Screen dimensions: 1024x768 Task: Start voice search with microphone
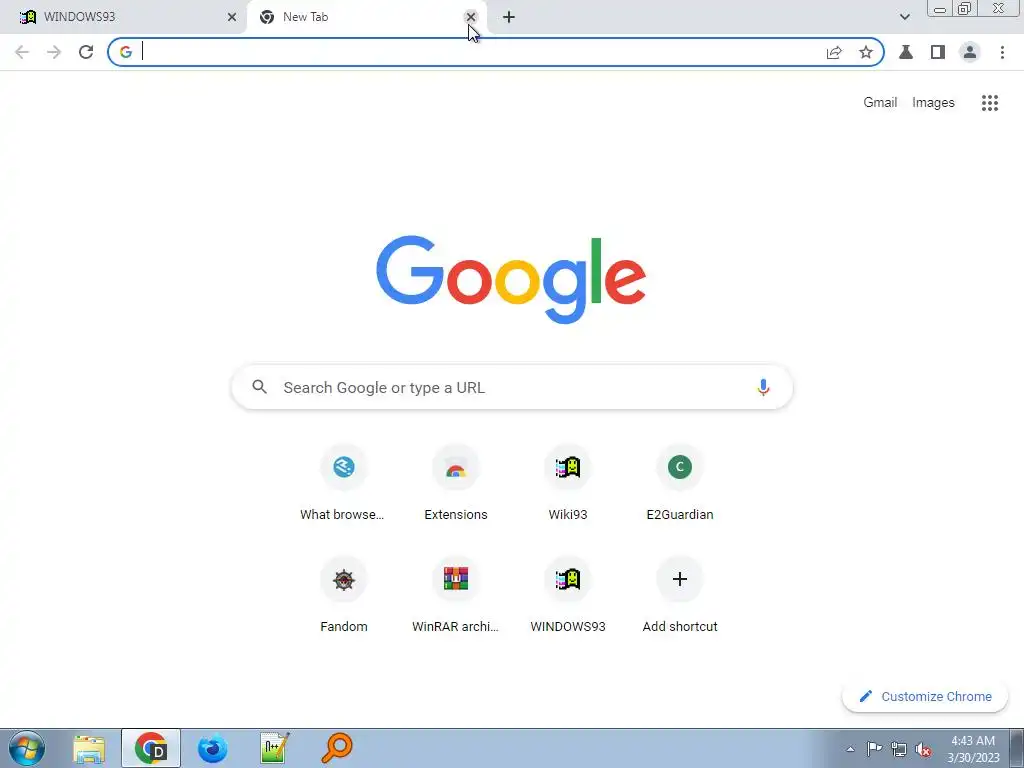point(763,387)
